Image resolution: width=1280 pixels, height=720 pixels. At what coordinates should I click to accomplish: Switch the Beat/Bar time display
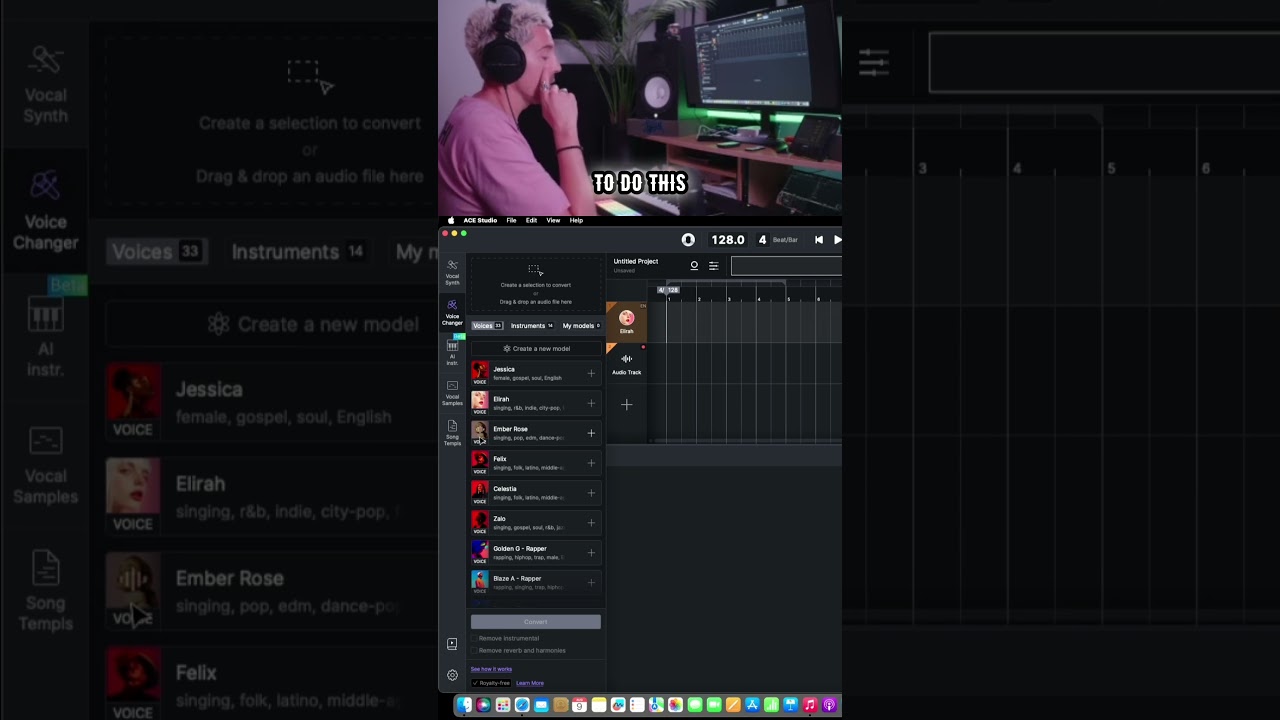coord(785,240)
